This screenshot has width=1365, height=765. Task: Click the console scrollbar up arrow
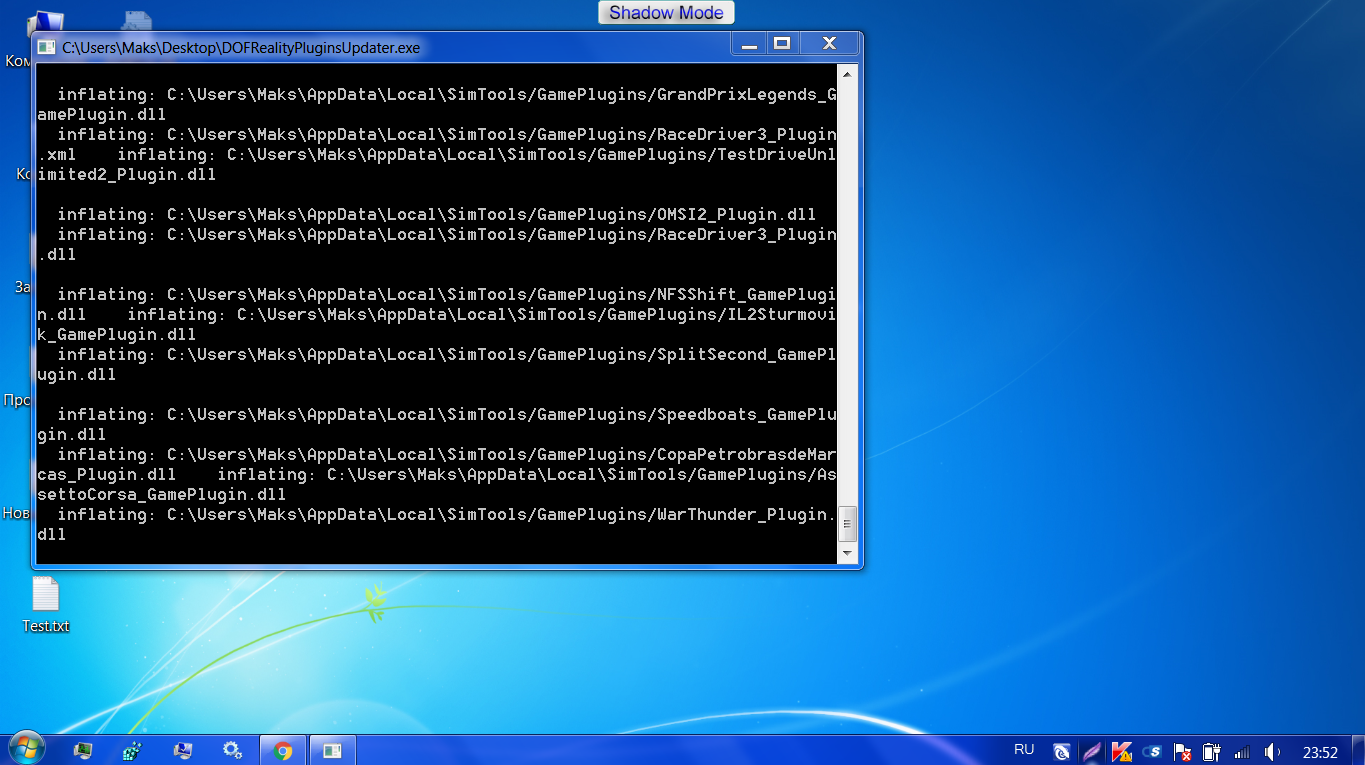(847, 73)
